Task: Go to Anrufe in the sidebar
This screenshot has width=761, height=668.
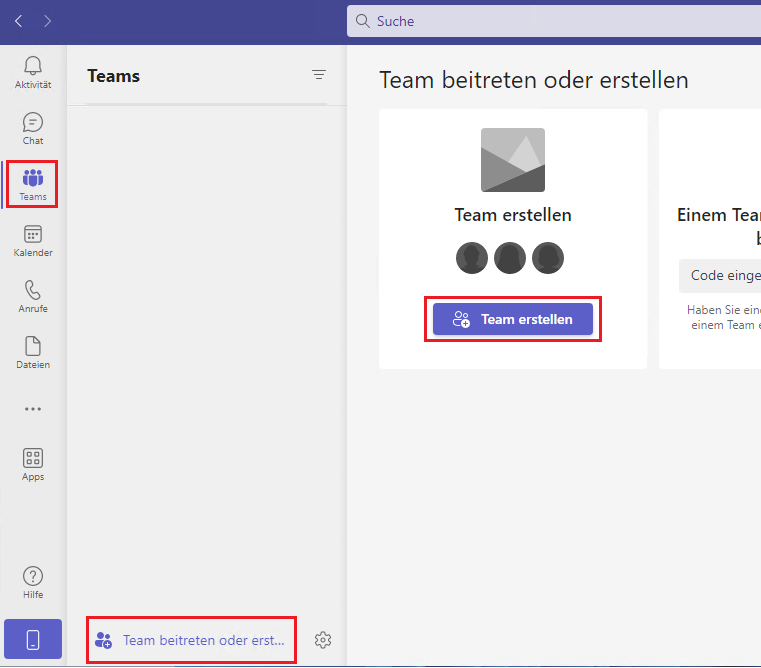Action: point(33,296)
